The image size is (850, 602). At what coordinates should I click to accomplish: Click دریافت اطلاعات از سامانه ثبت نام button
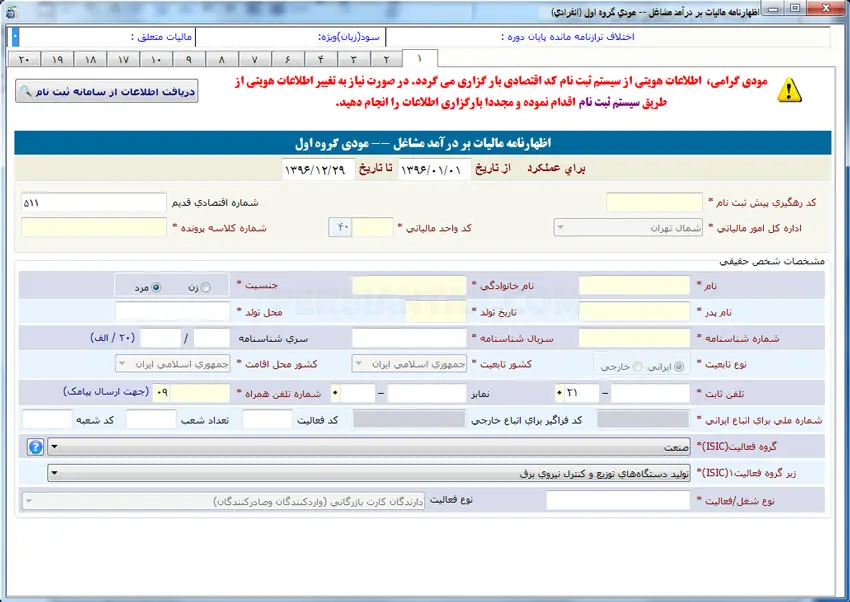coord(107,91)
